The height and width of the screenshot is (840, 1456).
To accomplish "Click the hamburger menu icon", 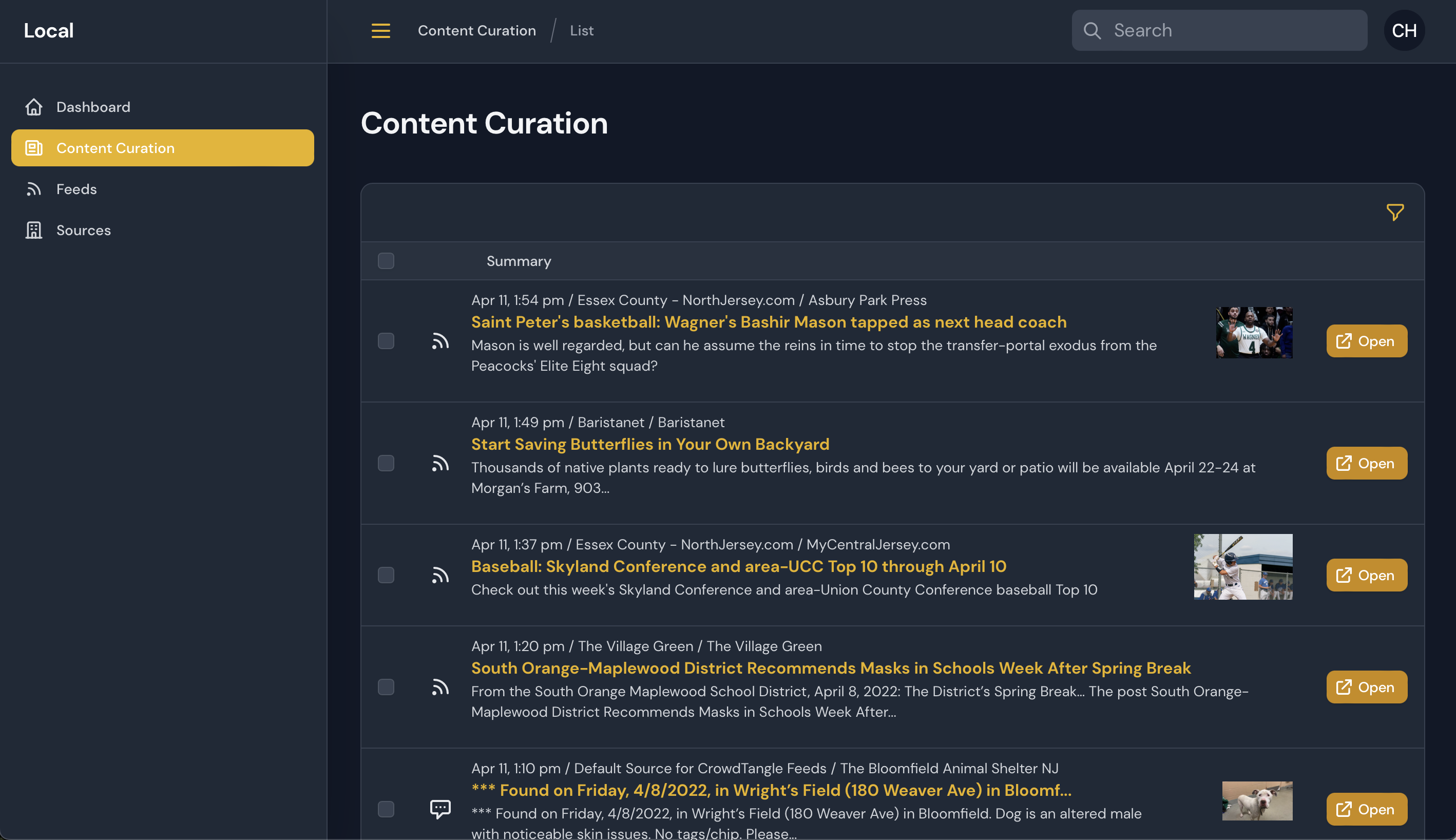I will click(x=381, y=31).
